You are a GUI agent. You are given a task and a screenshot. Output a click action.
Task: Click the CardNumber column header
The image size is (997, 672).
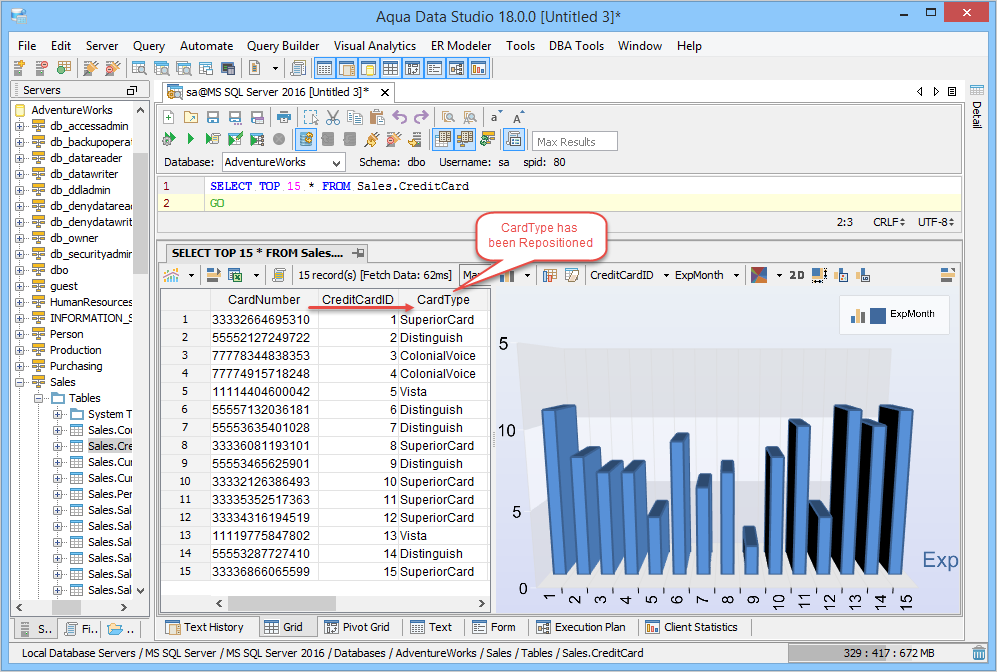(263, 299)
